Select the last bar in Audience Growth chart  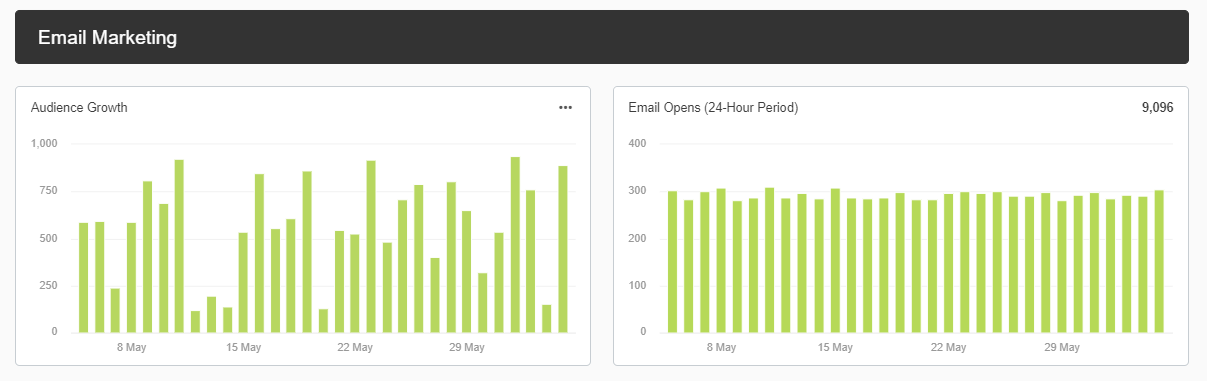pos(563,249)
